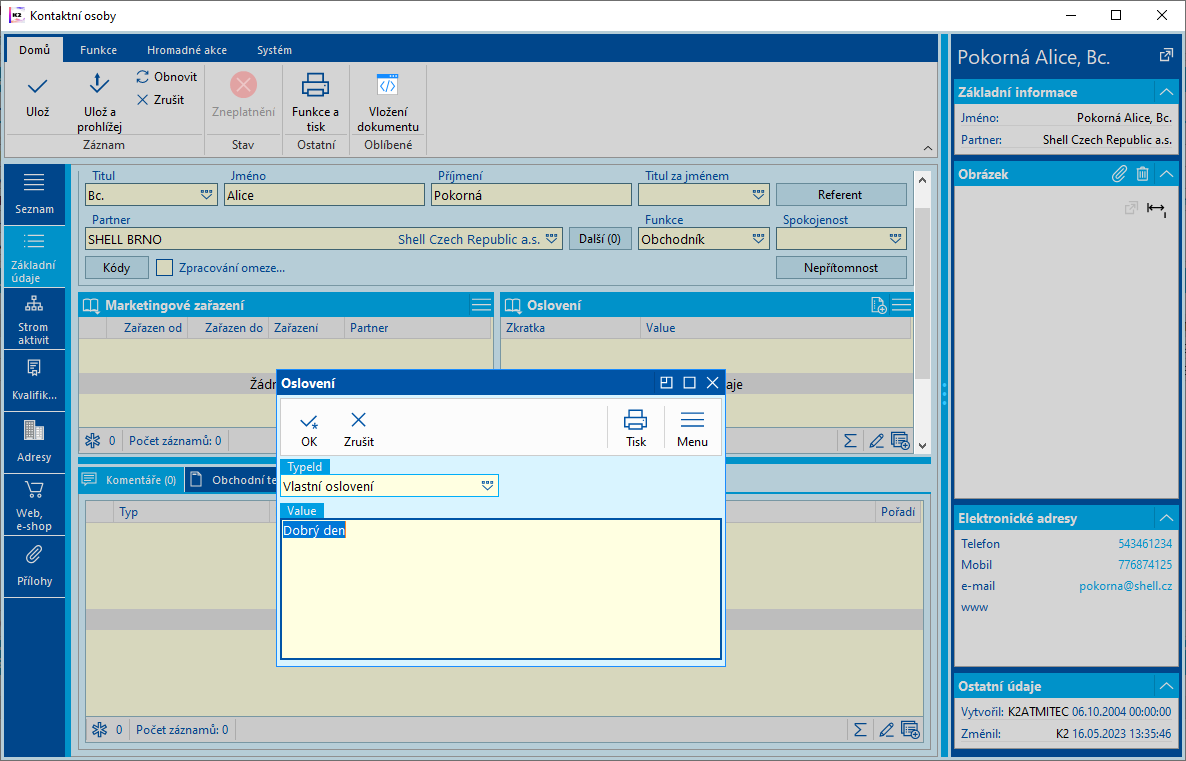Click Jméno field with Alice
This screenshot has height=761, width=1186.
coord(324,195)
